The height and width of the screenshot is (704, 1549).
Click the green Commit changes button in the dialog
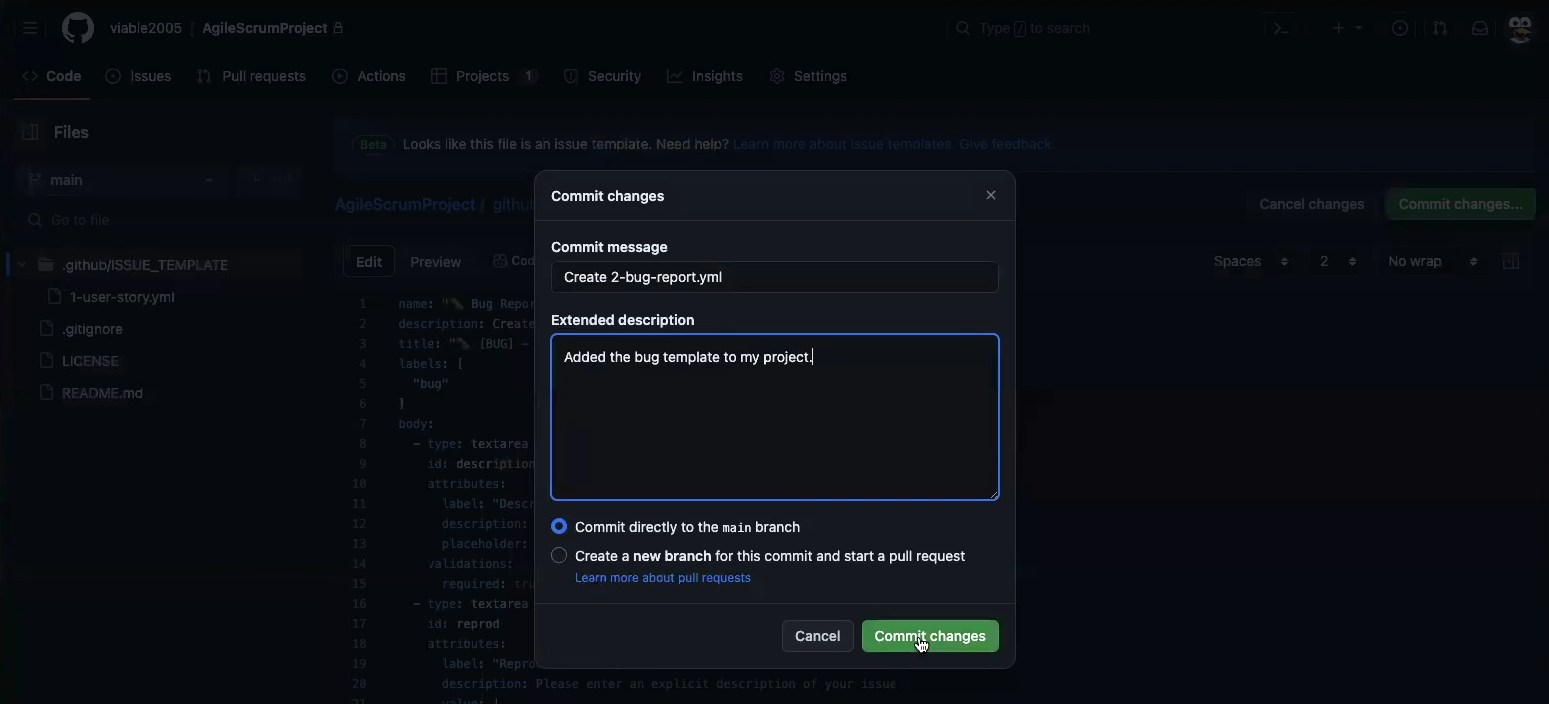pos(929,636)
